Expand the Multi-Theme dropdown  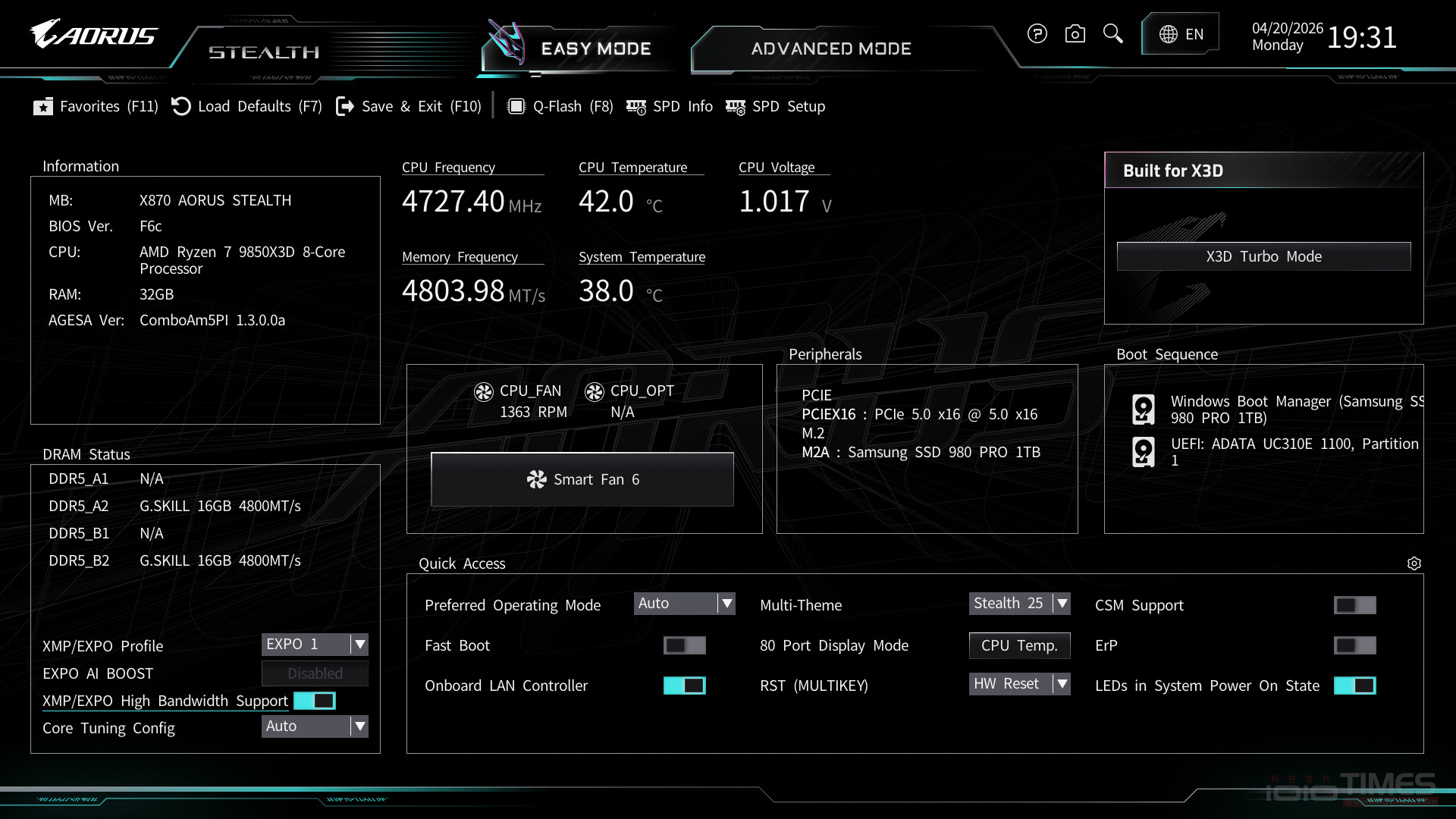(1019, 603)
